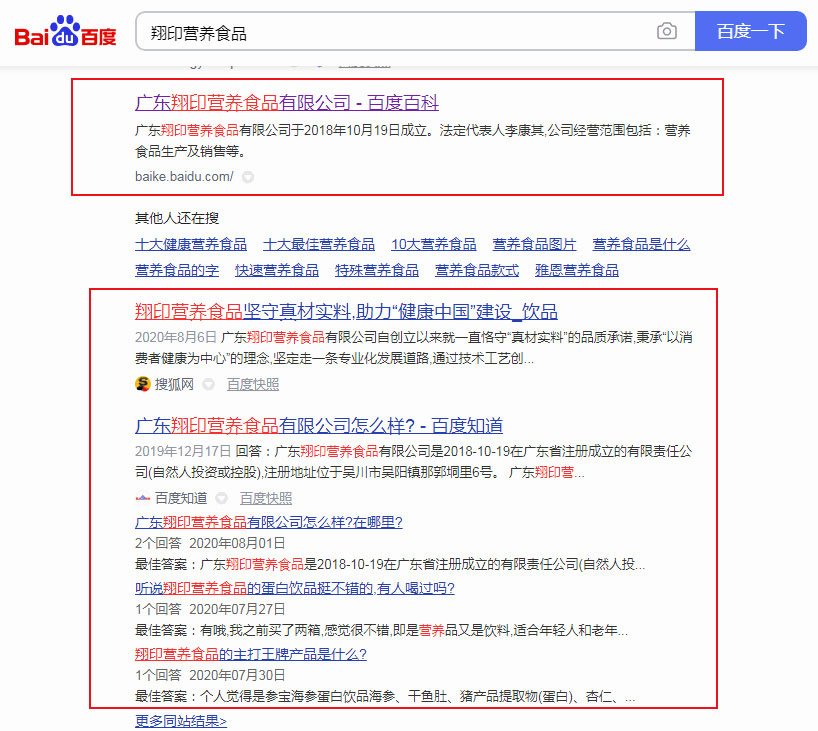This screenshot has height=731, width=818.
Task: Click the 百度知道 source name
Action: click(x=181, y=498)
